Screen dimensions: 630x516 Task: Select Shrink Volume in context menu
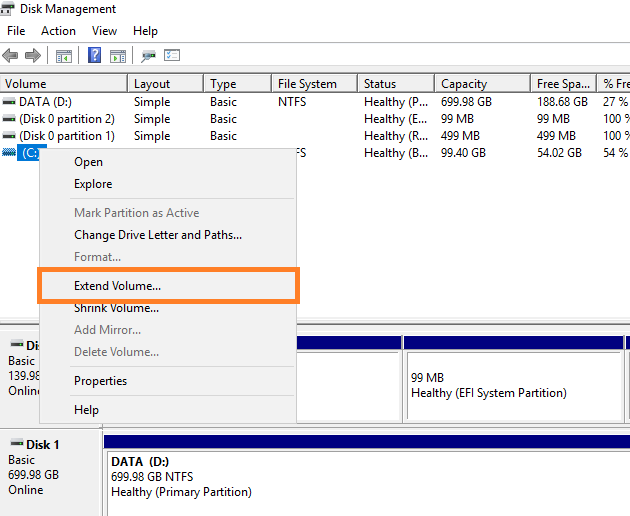[x=116, y=308]
